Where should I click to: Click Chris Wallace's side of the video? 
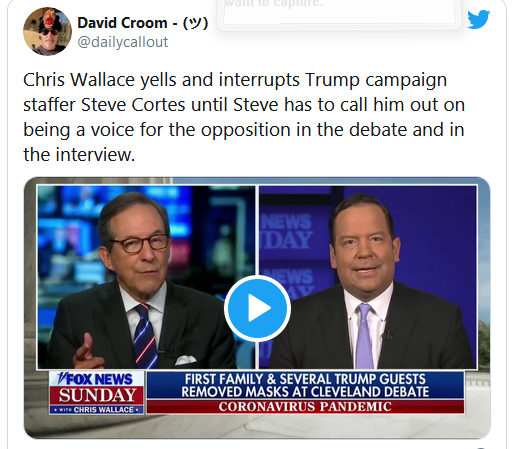coord(146,277)
